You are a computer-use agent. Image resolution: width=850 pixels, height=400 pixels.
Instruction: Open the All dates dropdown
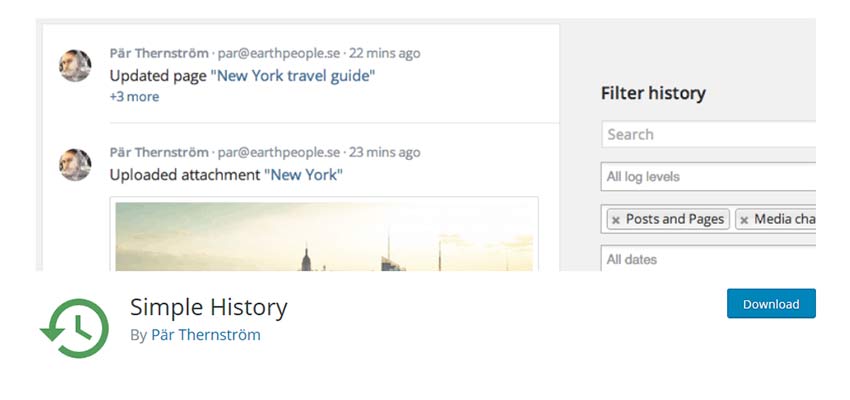(708, 259)
